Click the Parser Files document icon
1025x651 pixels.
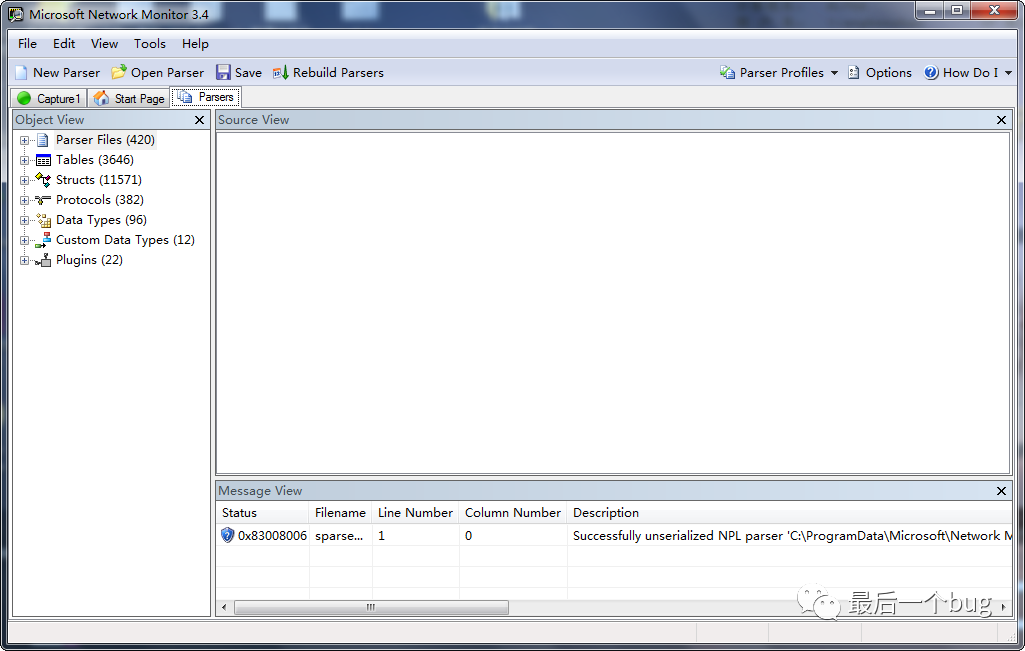coord(43,140)
